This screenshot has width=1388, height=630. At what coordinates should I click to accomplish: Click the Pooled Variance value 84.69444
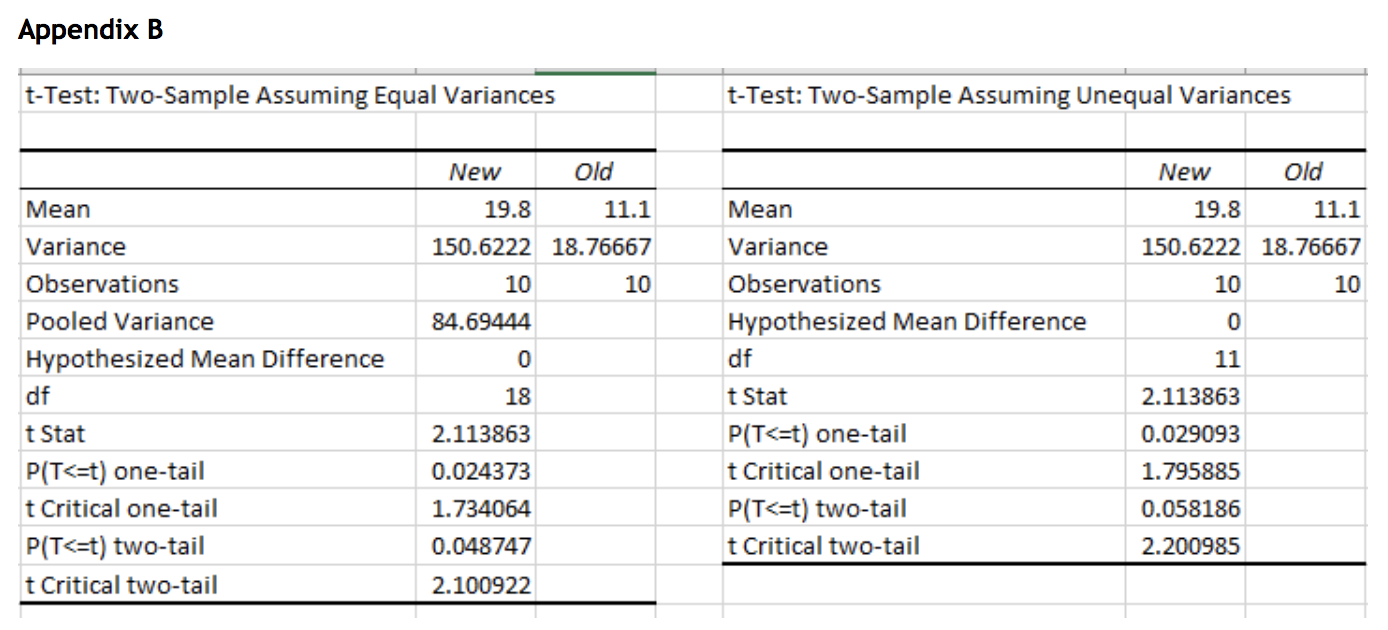480,322
